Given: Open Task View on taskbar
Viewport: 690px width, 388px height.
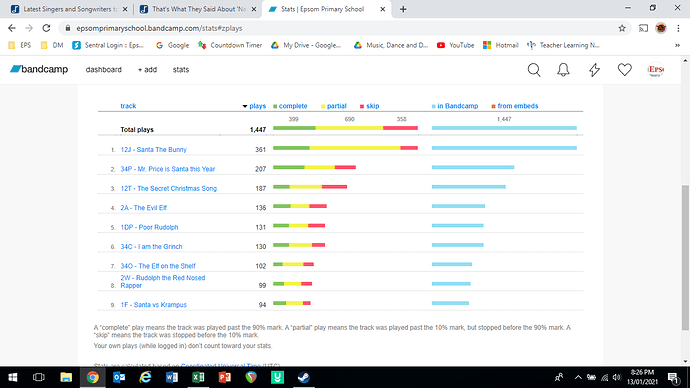Looking at the screenshot, I should click(39, 377).
